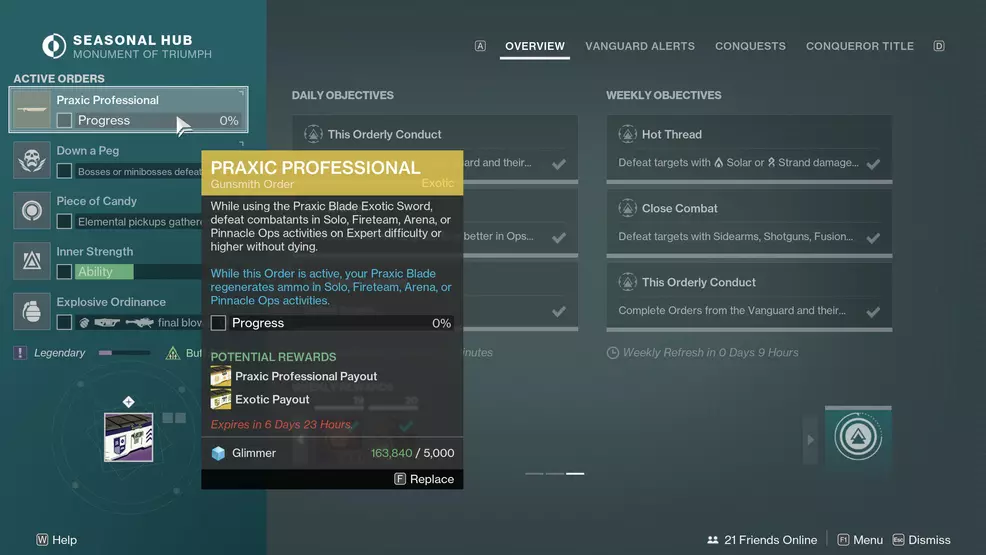Toggle the Down a Peg bosses checkbox
Image resolution: width=986 pixels, height=555 pixels.
64,171
